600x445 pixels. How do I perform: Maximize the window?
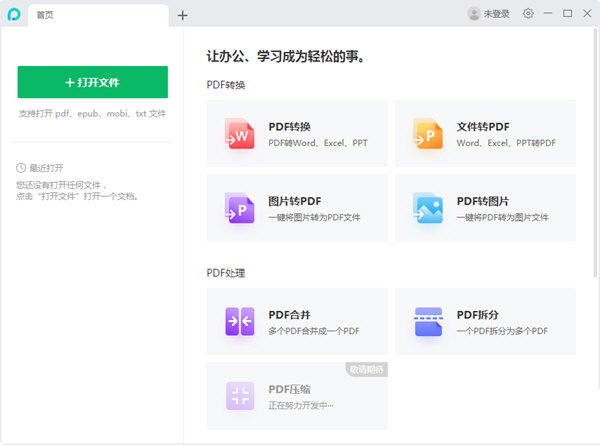coord(567,13)
